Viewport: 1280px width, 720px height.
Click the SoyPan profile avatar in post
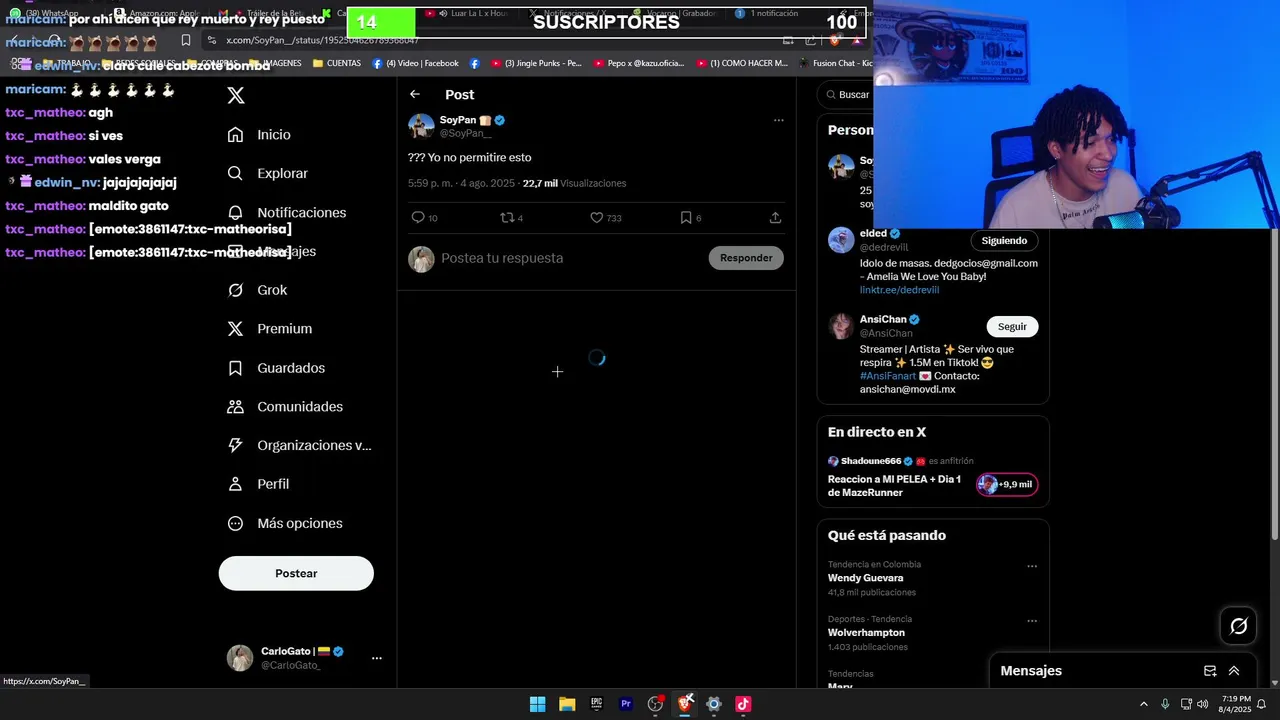click(421, 126)
